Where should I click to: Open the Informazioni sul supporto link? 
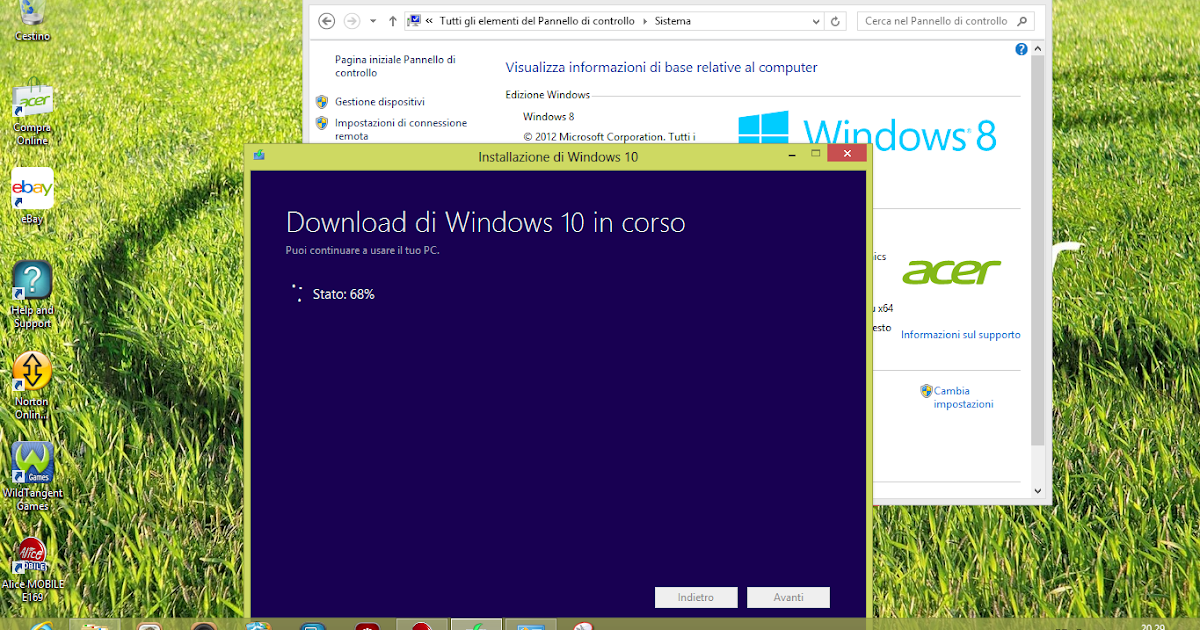click(x=960, y=335)
